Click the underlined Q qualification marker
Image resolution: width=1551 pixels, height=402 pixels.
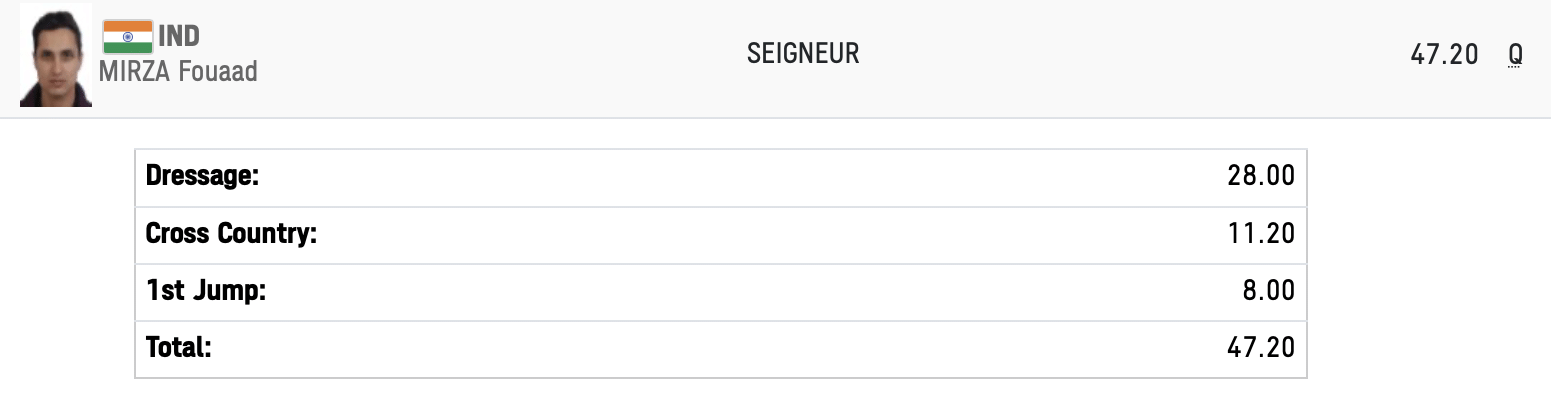pos(1516,55)
